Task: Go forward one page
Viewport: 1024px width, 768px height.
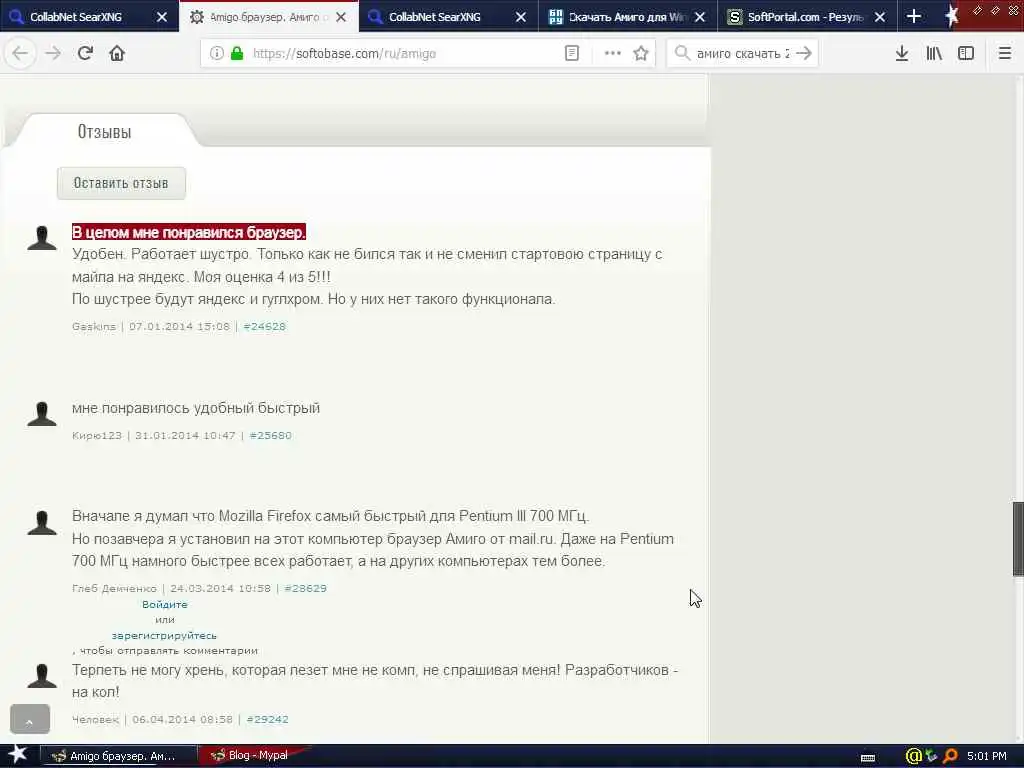Action: click(53, 54)
